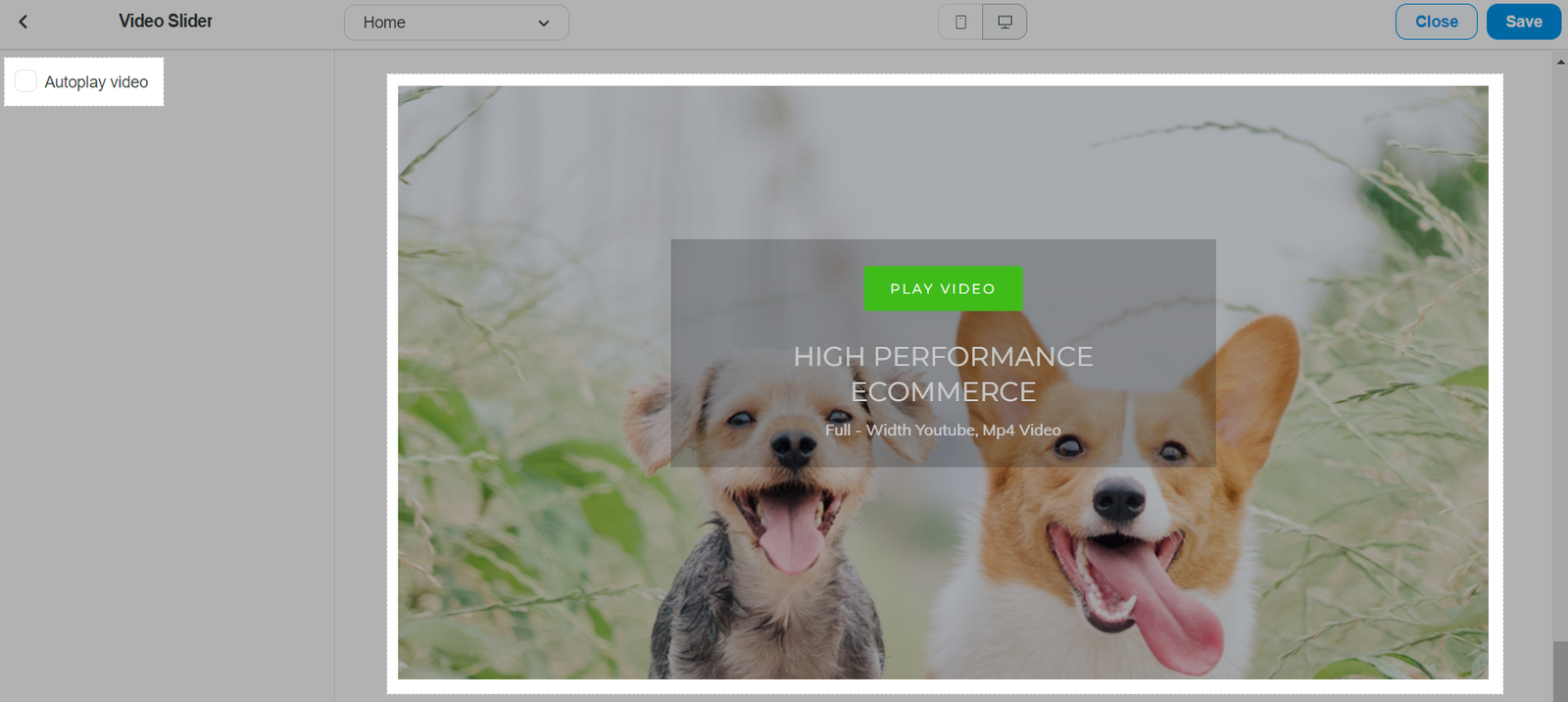Click the chevron arrow in Home selector

tap(544, 24)
